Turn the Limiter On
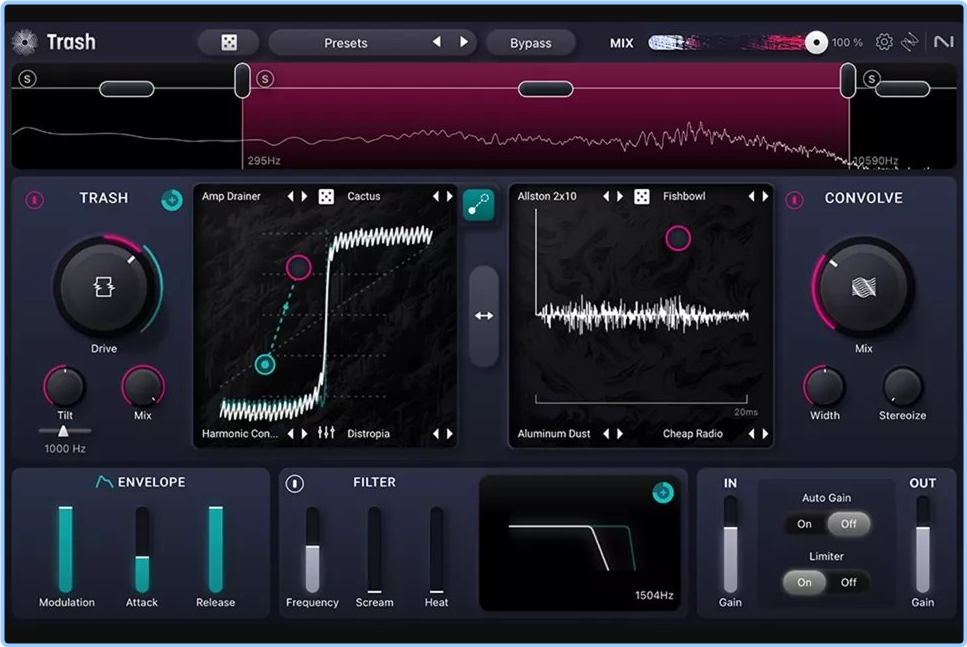Viewport: 967px width, 647px height. coord(804,582)
